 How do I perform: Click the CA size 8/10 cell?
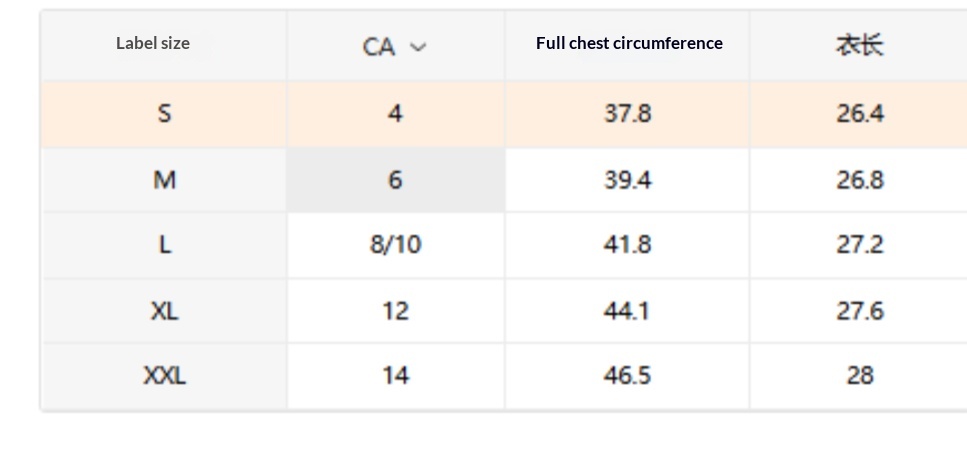[x=395, y=245]
